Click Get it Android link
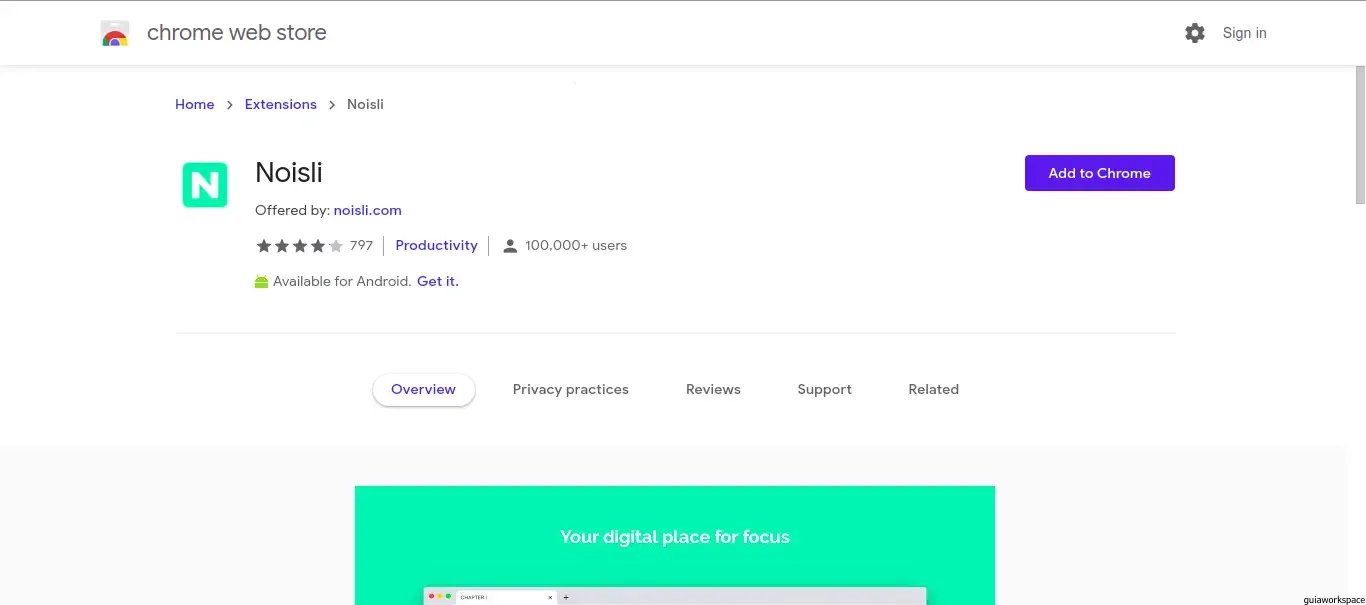1366x605 pixels. click(438, 281)
